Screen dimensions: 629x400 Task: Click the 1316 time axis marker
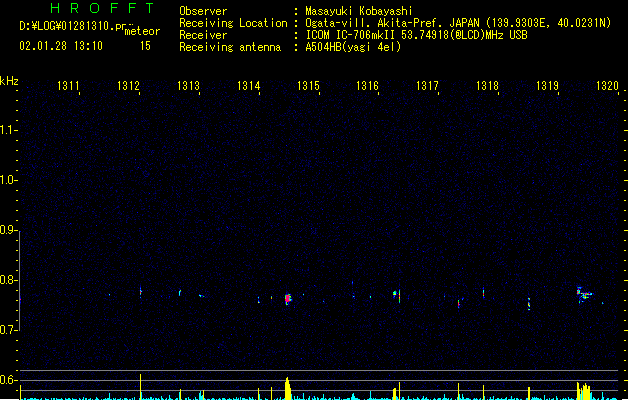(x=367, y=86)
